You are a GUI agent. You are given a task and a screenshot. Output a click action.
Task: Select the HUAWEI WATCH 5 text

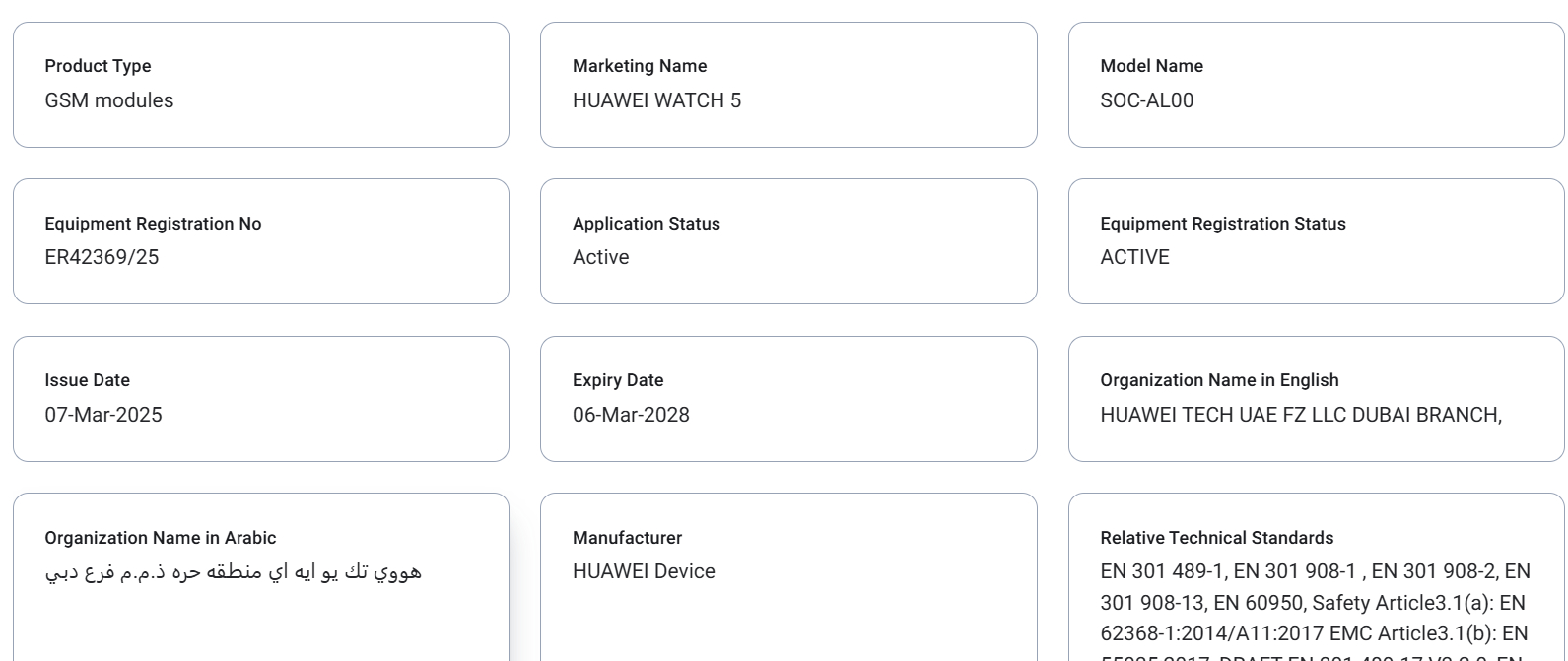tap(656, 100)
